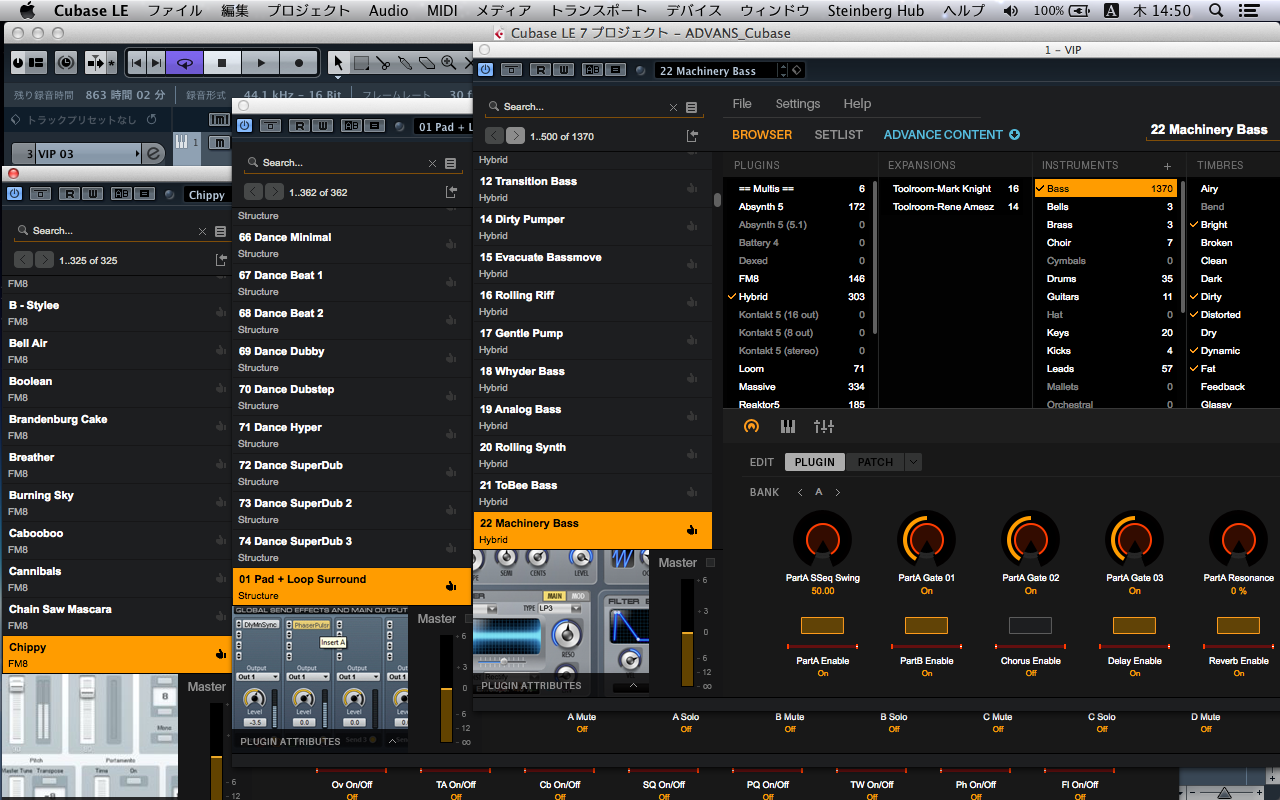Select the Toolroom-Mark Knight expansion
This screenshot has height=800, width=1280.
click(x=955, y=189)
